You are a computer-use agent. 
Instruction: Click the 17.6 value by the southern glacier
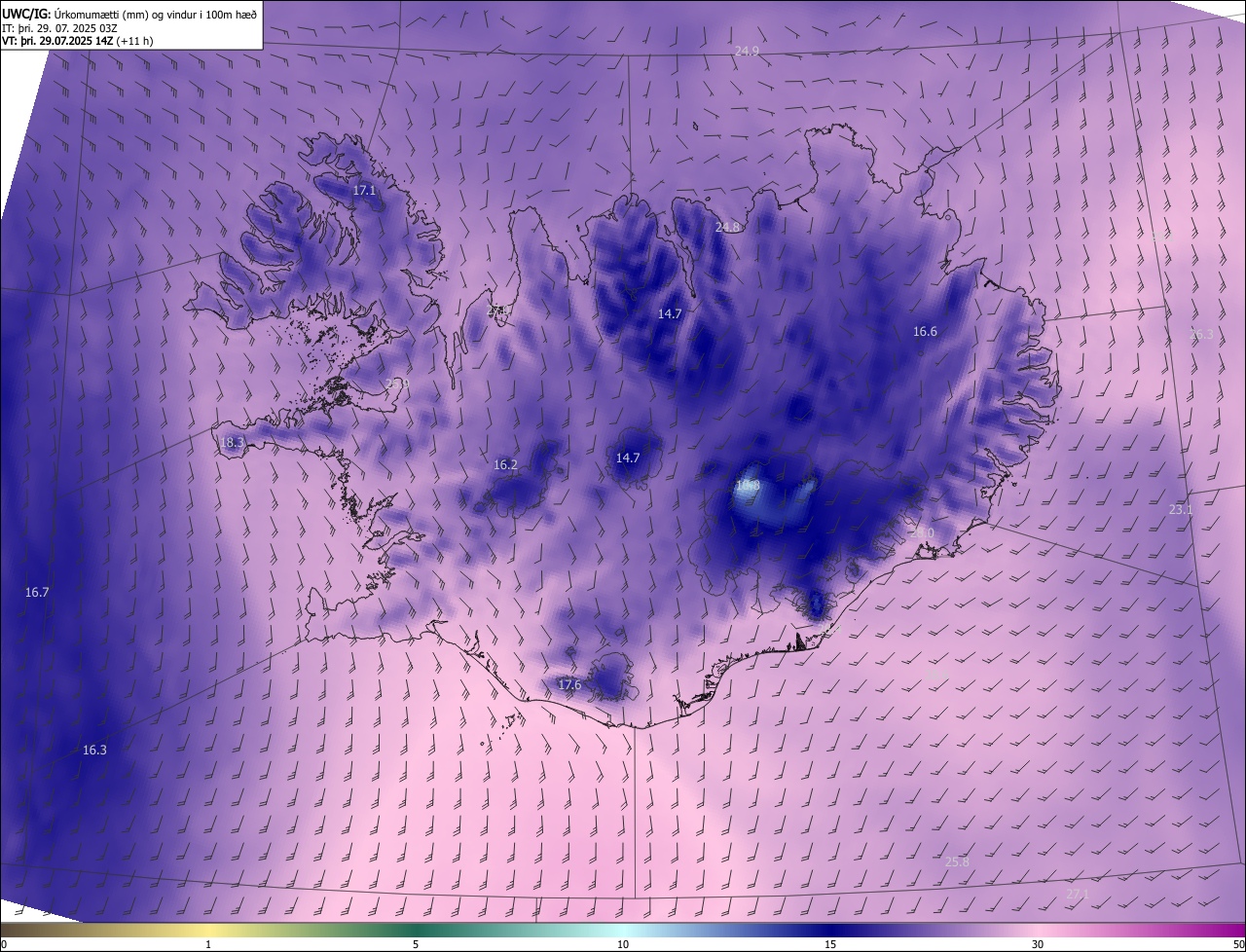[569, 685]
